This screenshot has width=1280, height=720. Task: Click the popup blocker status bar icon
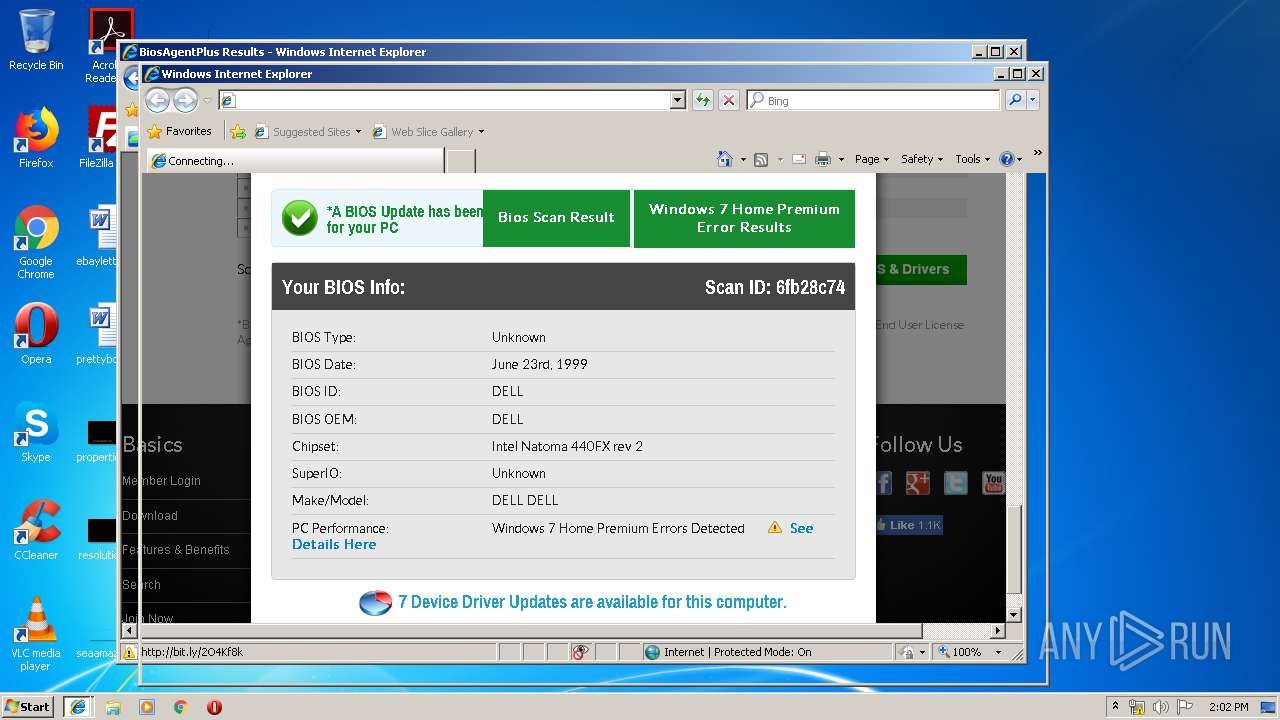tap(580, 652)
